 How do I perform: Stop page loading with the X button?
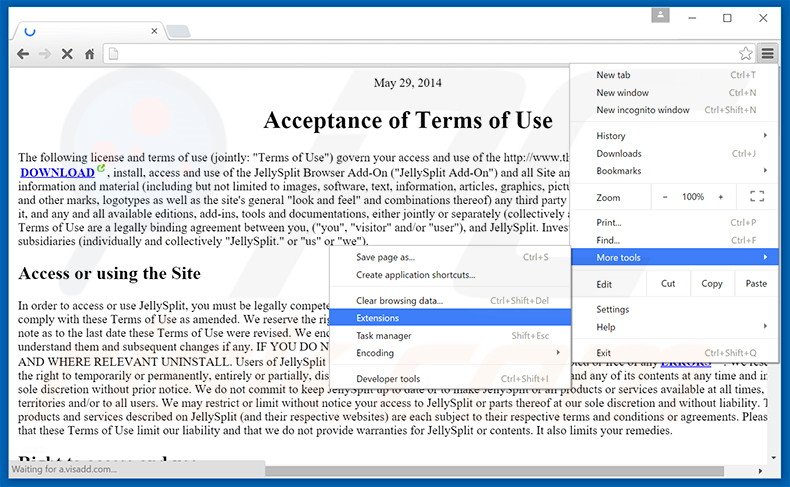[67, 54]
